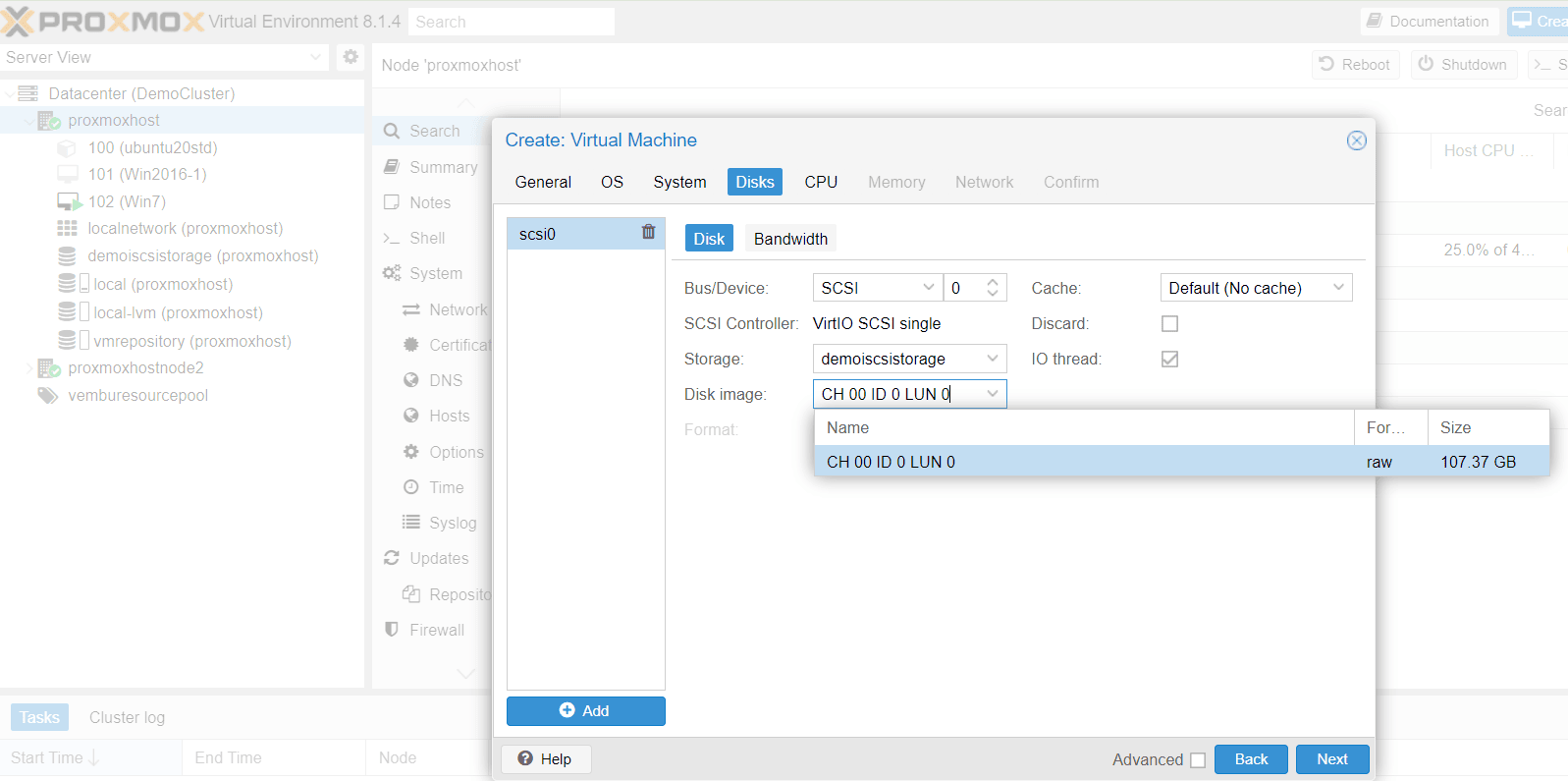Select the demoiscsistorage database icon
This screenshot has width=1568, height=781.
(x=67, y=256)
